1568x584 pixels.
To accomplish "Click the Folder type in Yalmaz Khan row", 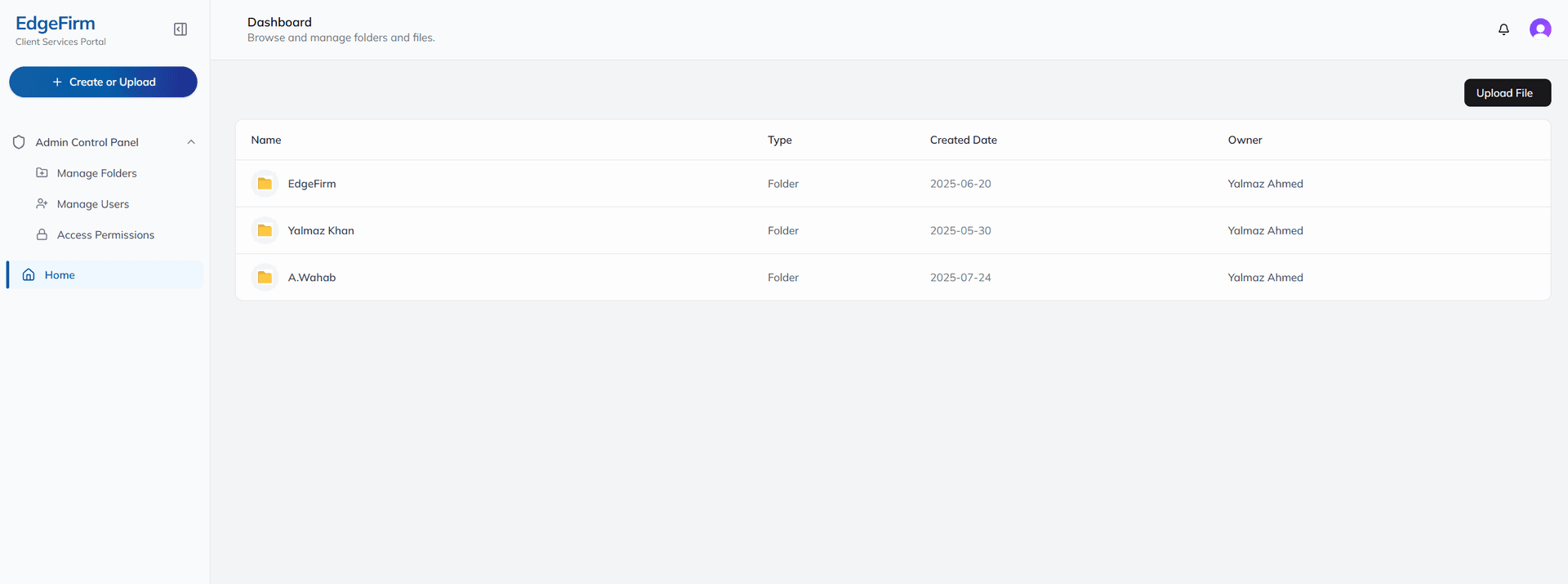I will tap(783, 230).
